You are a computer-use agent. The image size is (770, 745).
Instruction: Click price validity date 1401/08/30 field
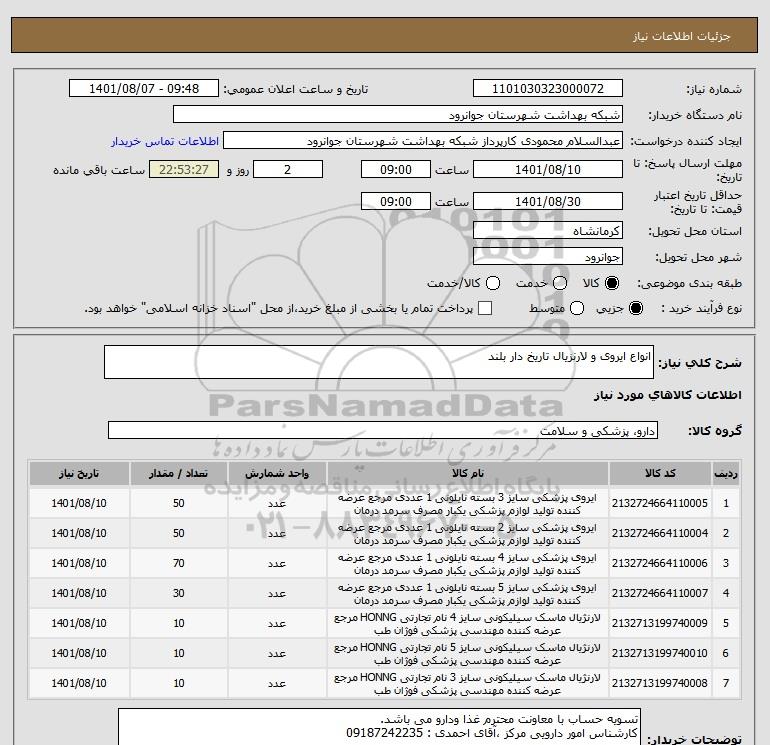point(548,201)
